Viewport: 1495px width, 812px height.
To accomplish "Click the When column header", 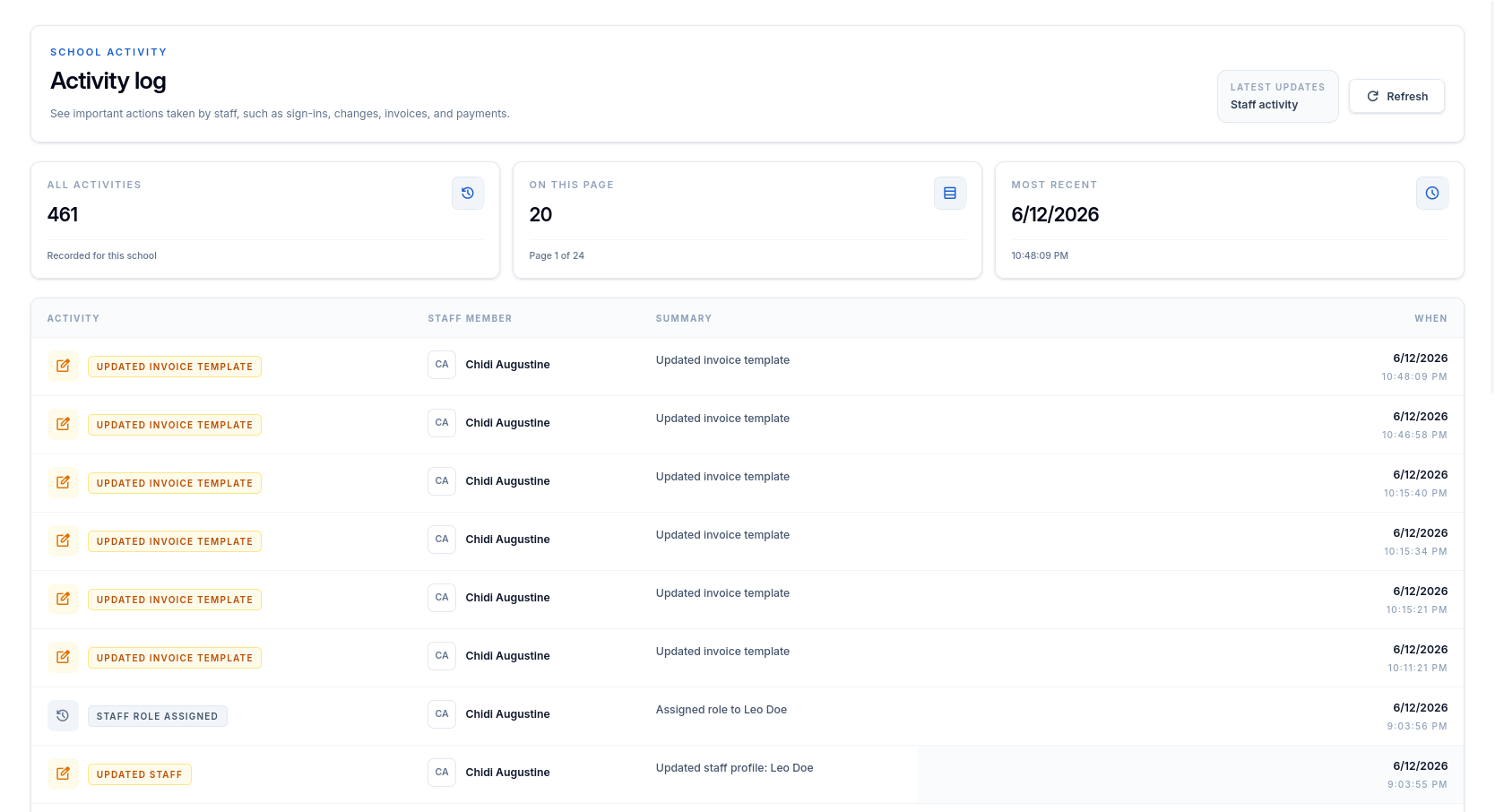I will point(1431,318).
